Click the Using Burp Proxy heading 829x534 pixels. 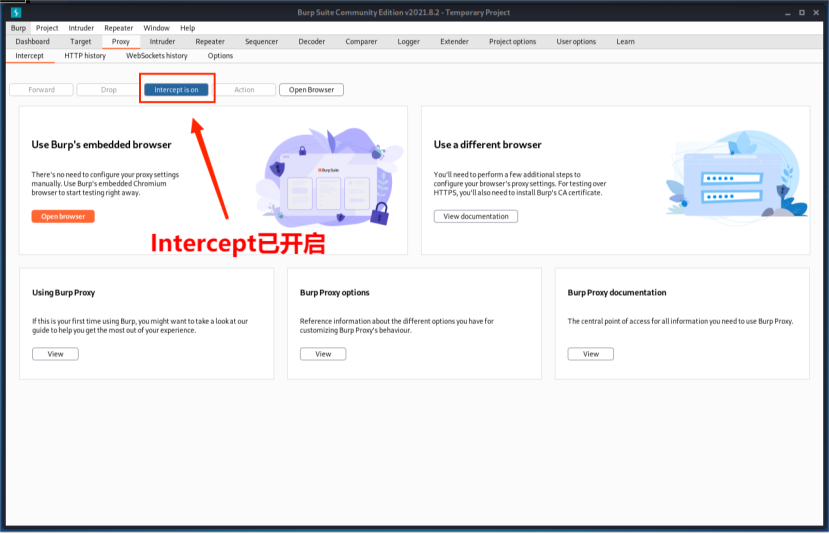click(63, 292)
